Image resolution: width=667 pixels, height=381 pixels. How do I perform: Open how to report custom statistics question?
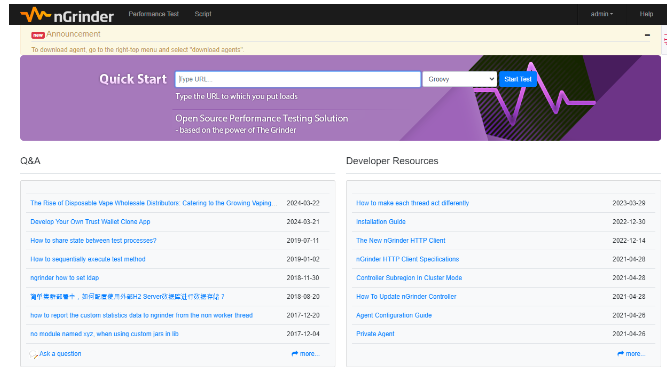(x=142, y=316)
